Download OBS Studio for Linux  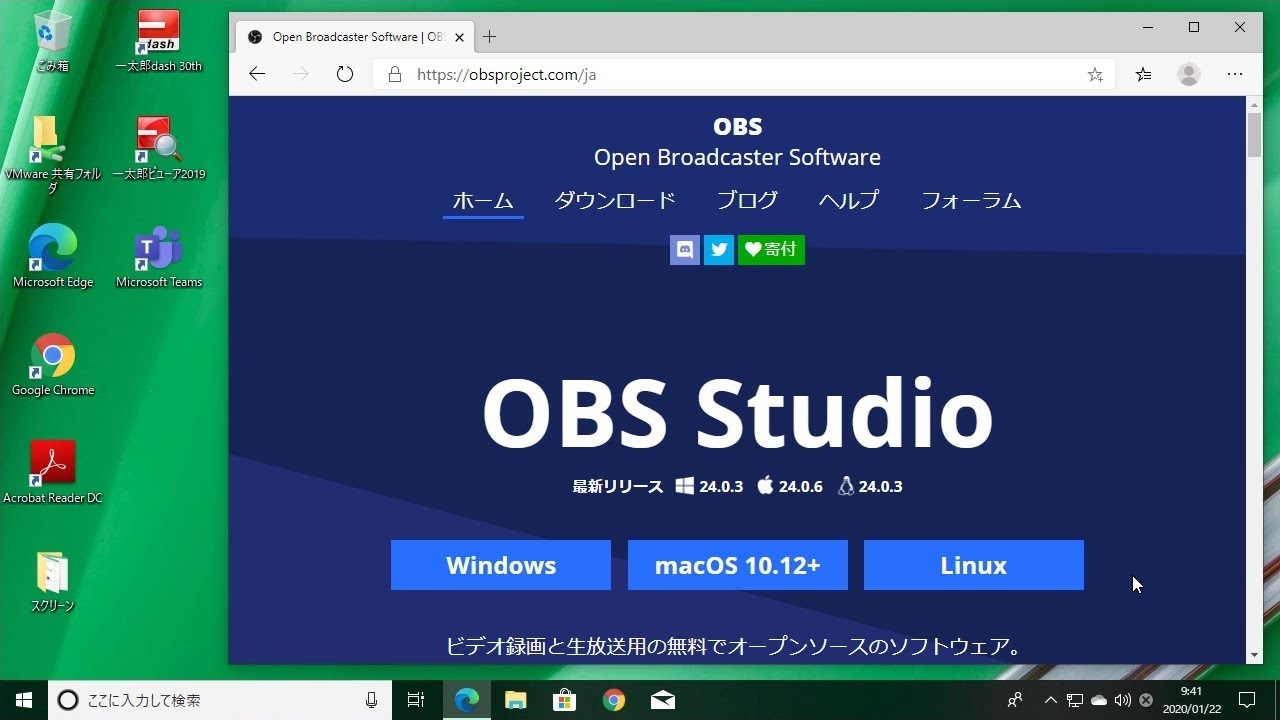[x=974, y=565]
